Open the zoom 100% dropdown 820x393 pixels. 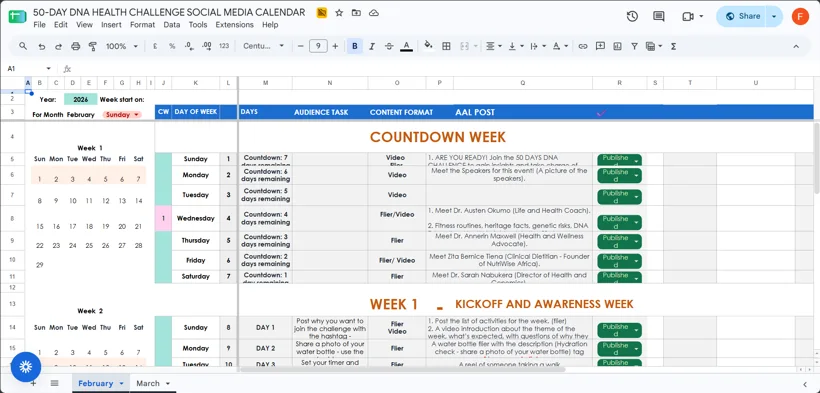pyautogui.click(x=122, y=46)
